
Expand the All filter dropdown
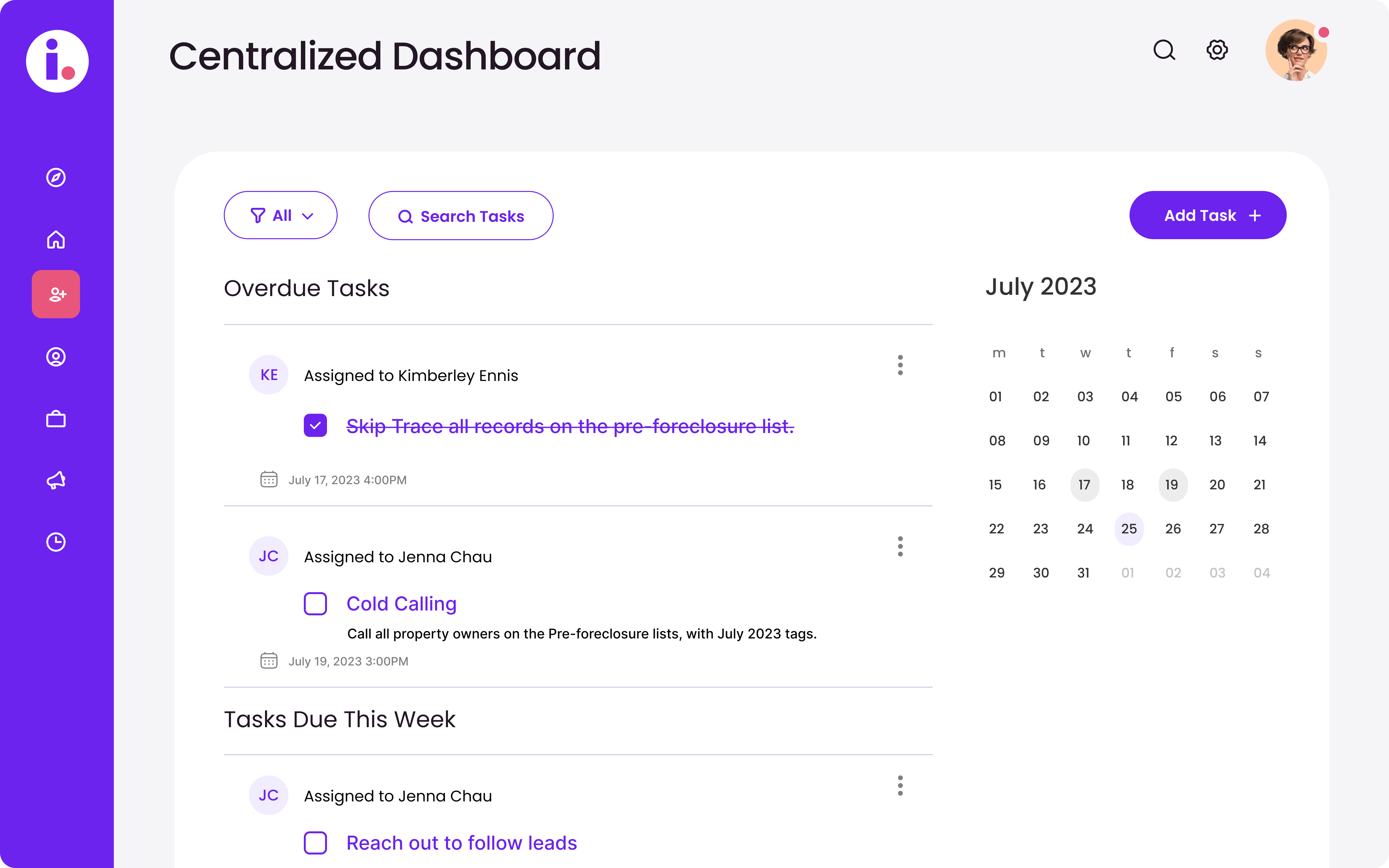click(x=281, y=215)
